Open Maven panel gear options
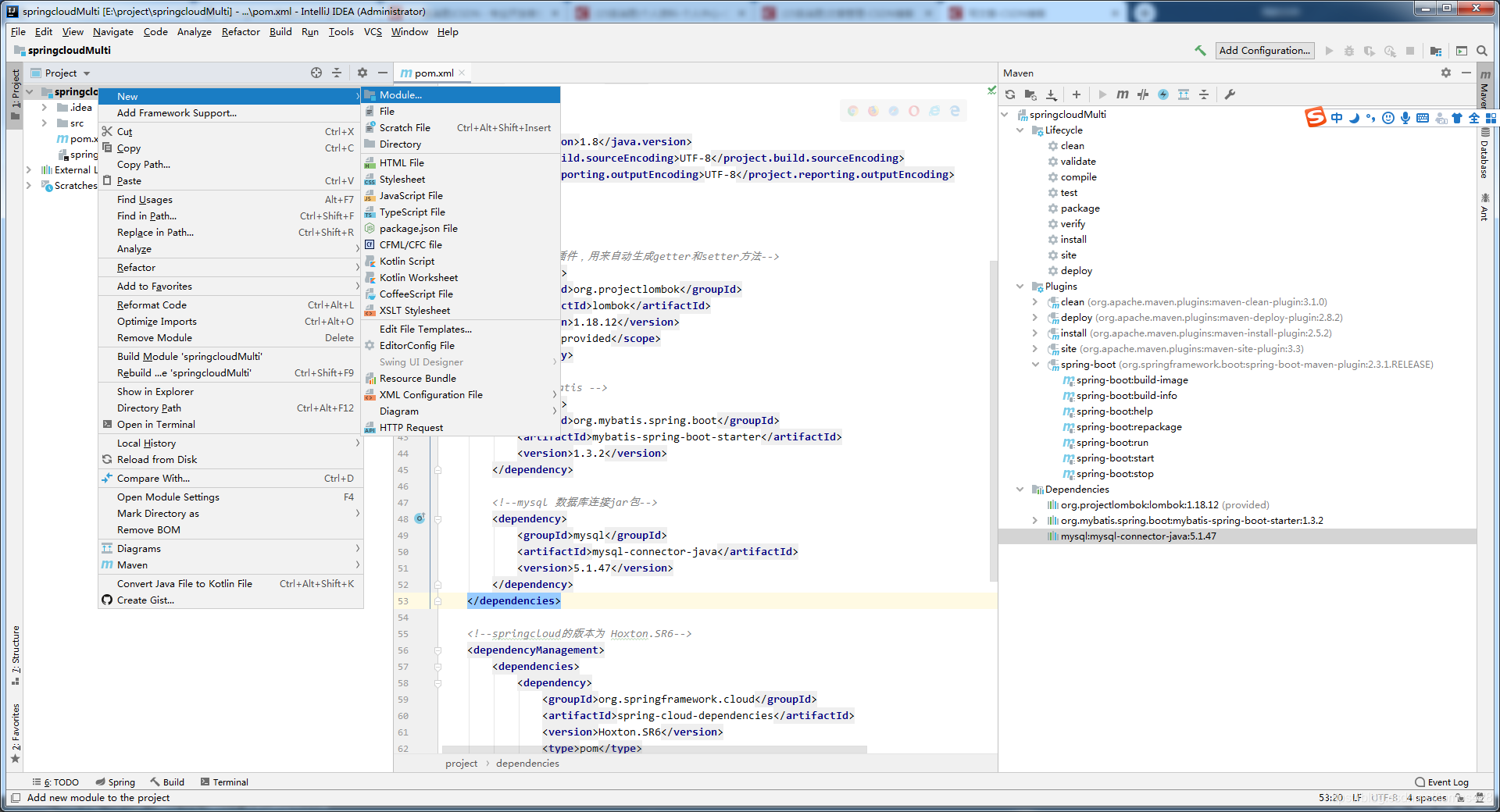 1446,73
